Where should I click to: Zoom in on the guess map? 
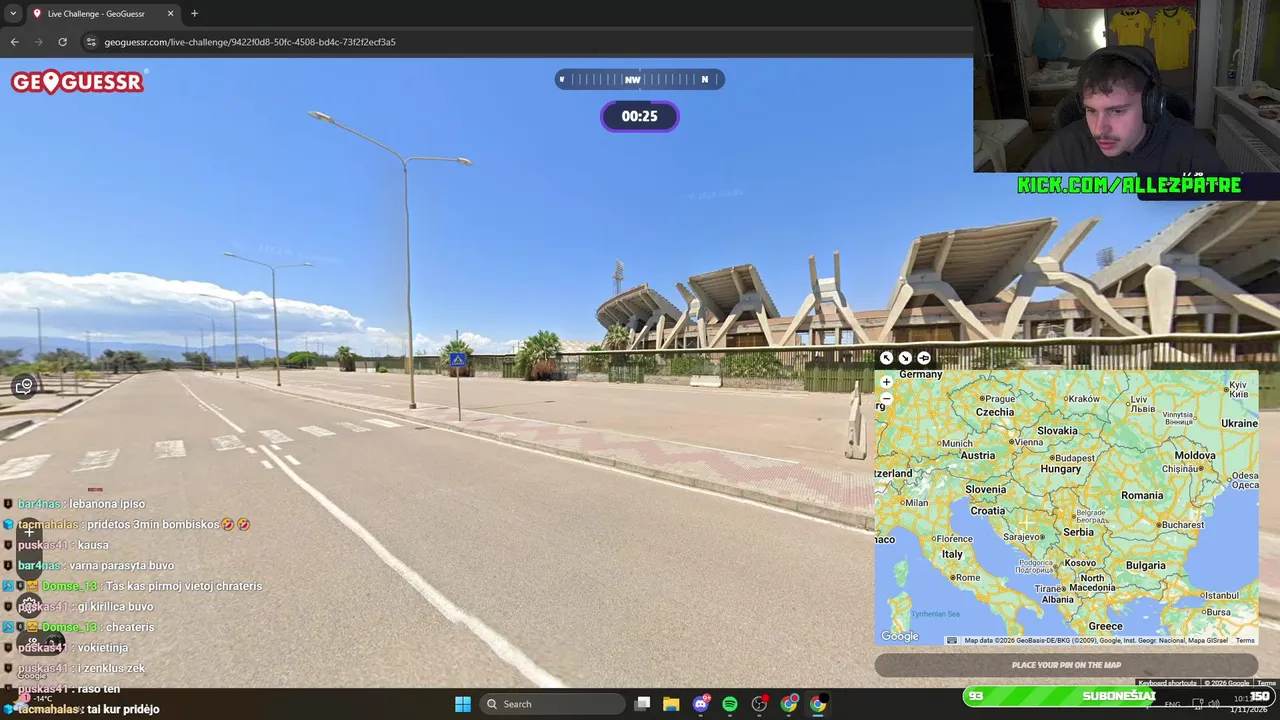point(886,382)
